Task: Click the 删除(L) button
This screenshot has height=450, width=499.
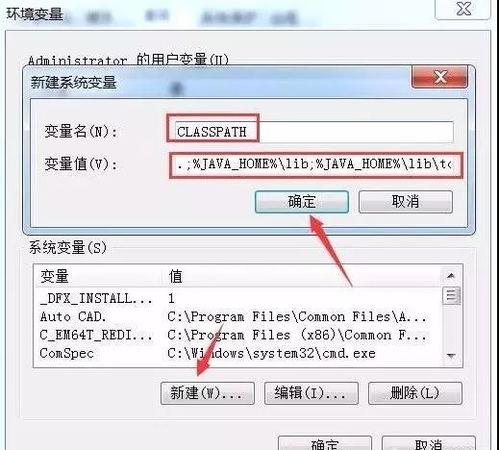Action: (415, 393)
